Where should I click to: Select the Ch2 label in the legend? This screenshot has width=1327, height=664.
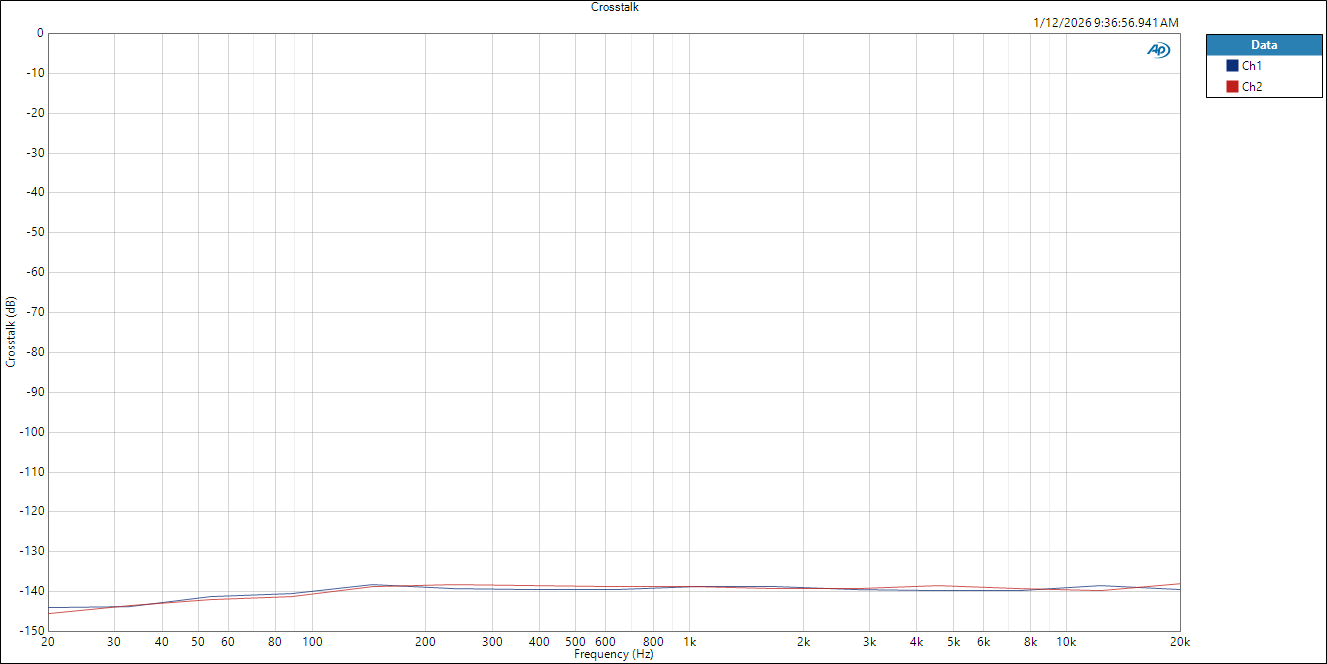pos(1252,87)
